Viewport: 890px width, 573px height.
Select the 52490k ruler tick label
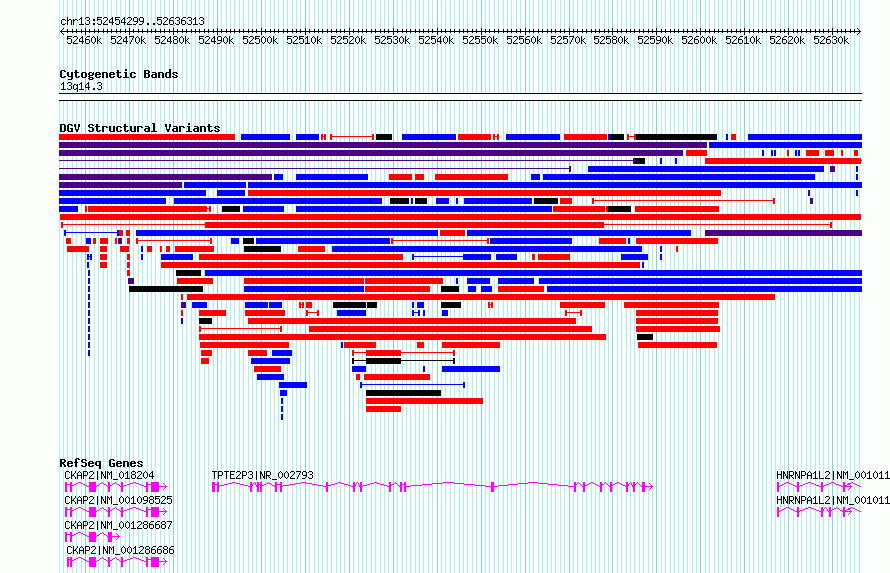216,41
